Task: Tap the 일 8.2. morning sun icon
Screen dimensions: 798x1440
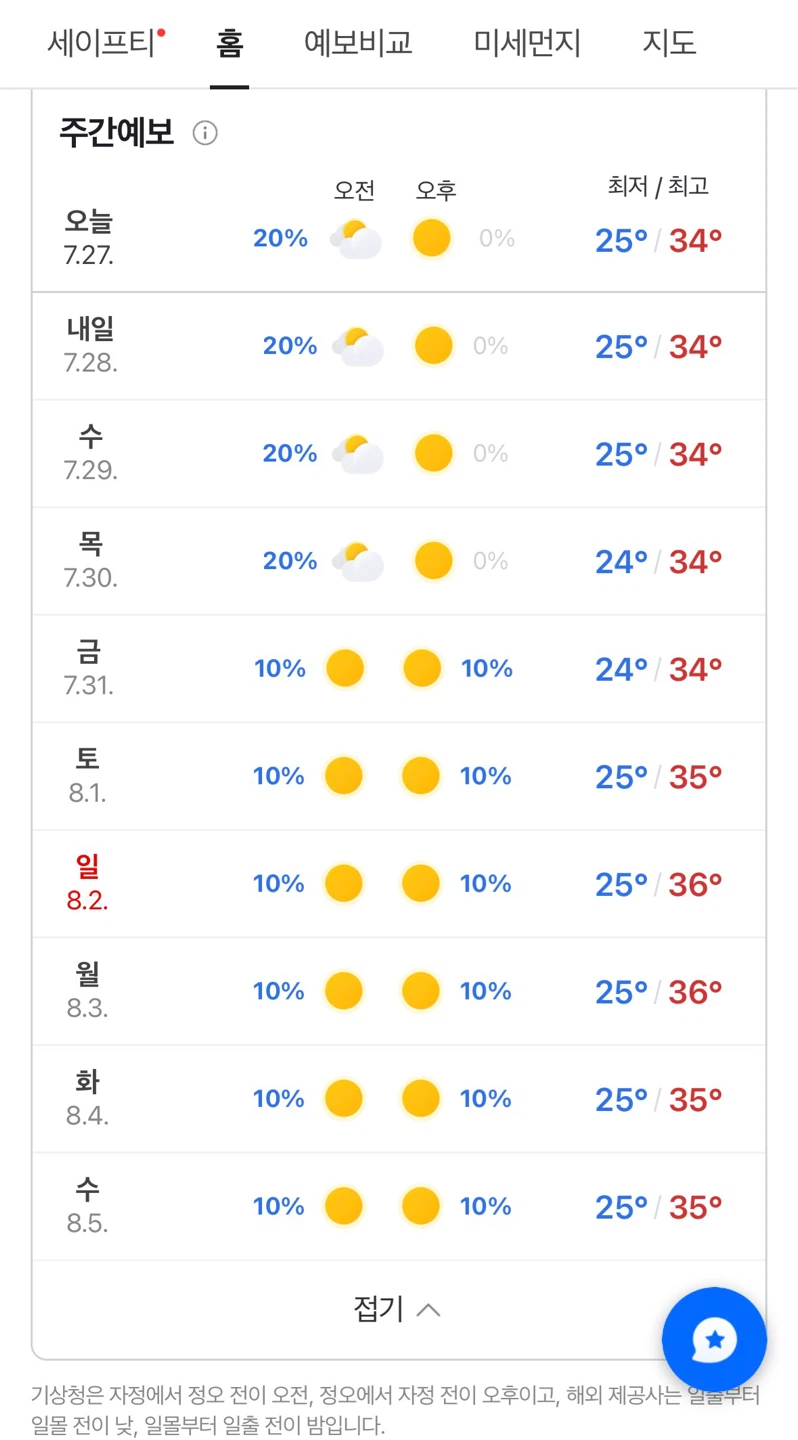Action: 344,883
